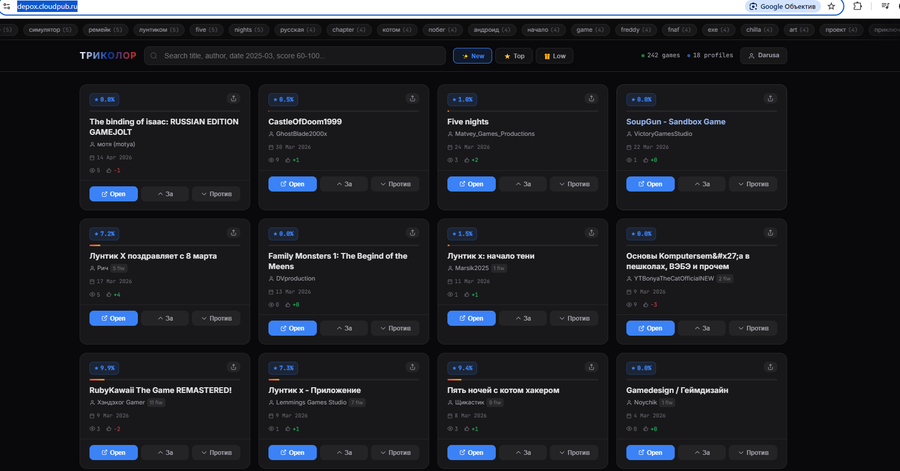The width and height of the screenshot is (900, 471).
Task: Filter by freddy tag
Action: pos(635,30)
